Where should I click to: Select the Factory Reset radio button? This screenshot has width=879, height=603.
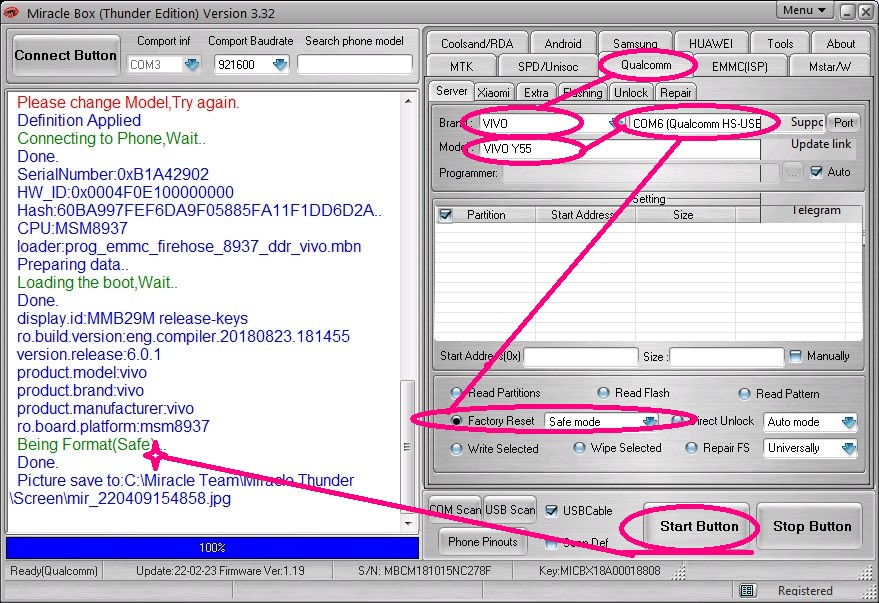point(456,420)
